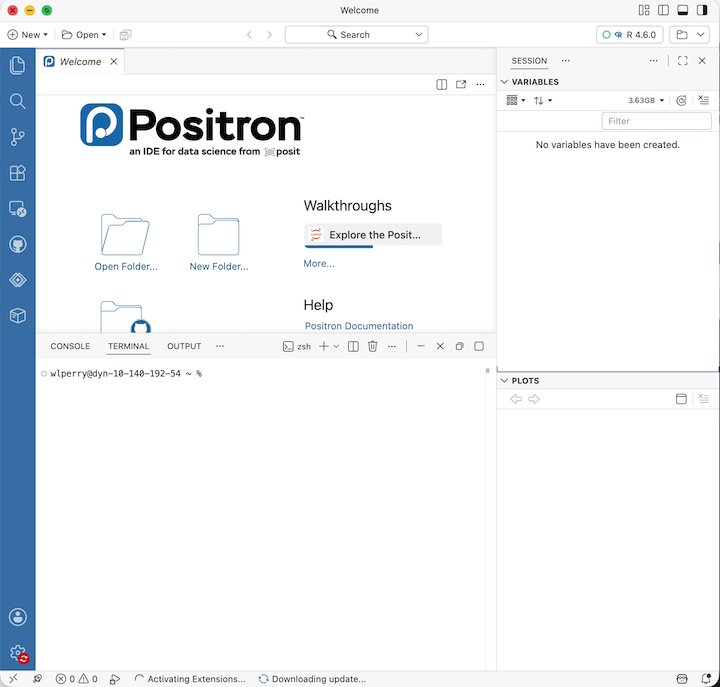This screenshot has height=687, width=720.
Task: Open the diamond-shaped activity bar icon
Action: coord(17,280)
